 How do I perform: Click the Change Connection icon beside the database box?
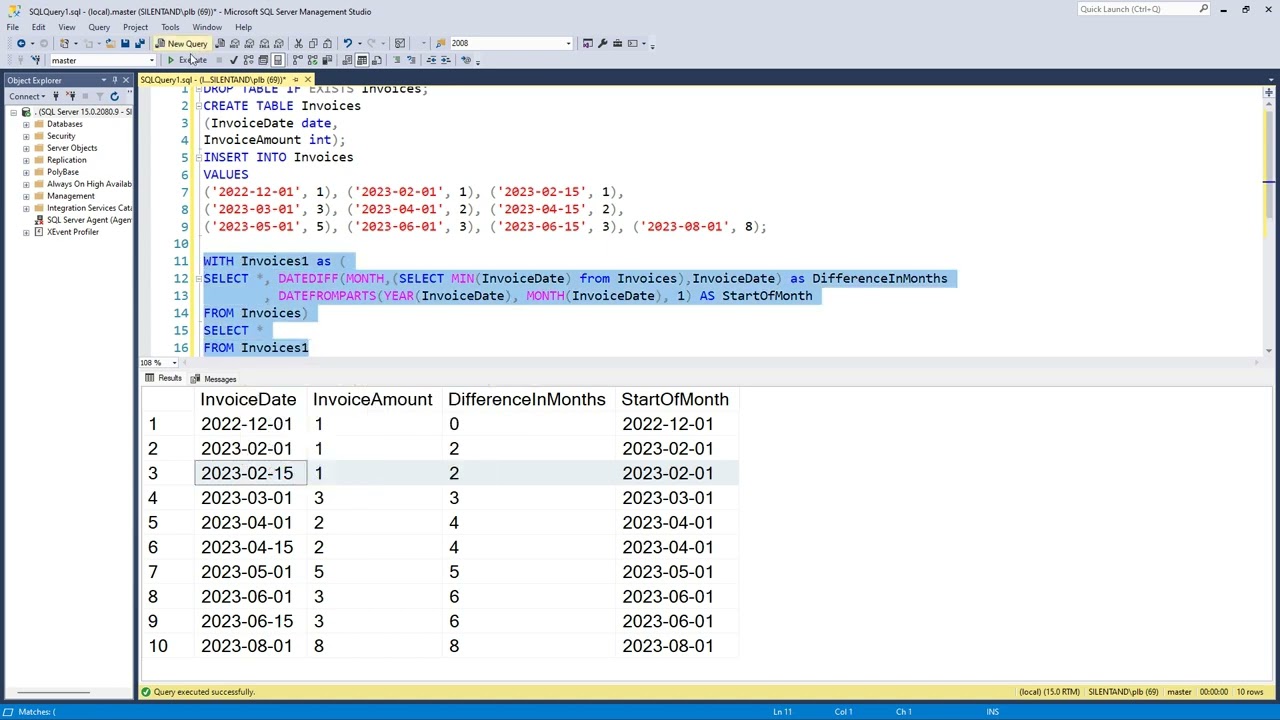tap(36, 60)
